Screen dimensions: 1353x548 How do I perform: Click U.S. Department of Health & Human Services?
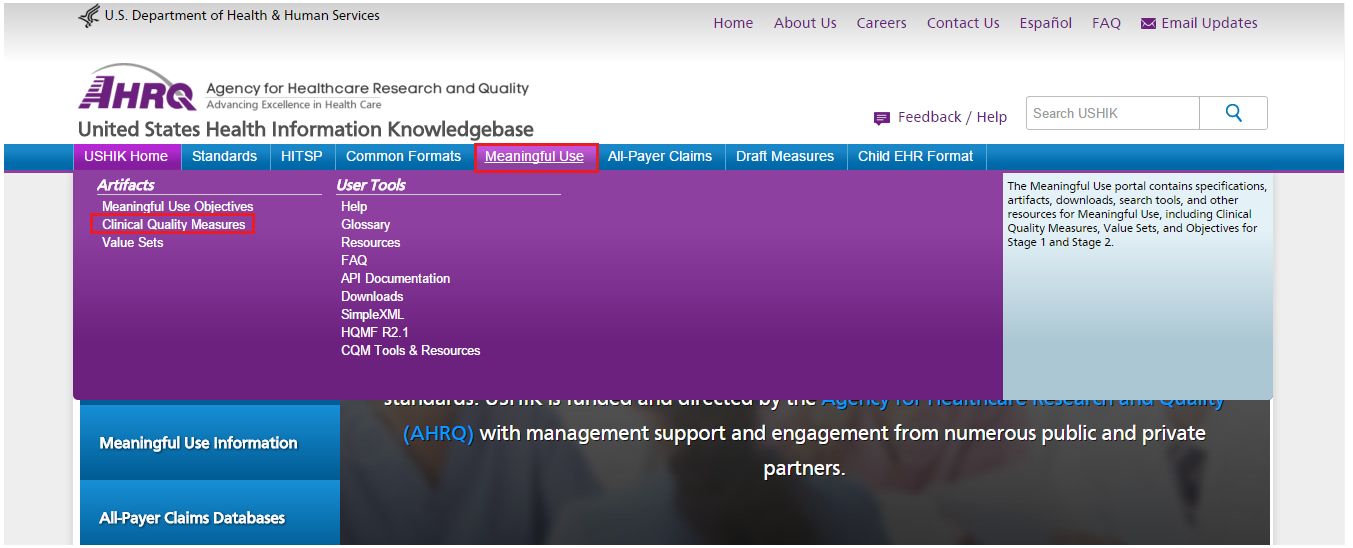click(242, 15)
